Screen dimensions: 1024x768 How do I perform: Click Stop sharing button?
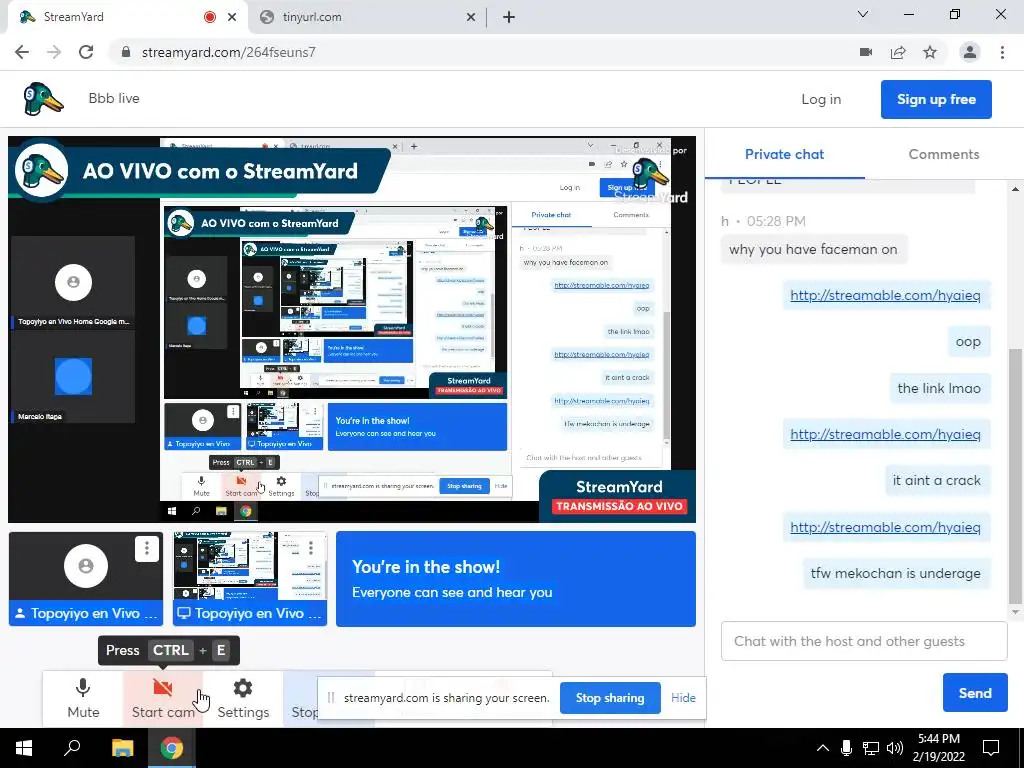pyautogui.click(x=610, y=698)
